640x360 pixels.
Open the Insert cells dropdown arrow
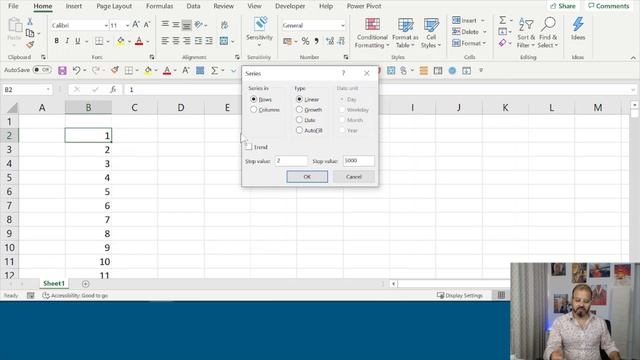point(483,20)
